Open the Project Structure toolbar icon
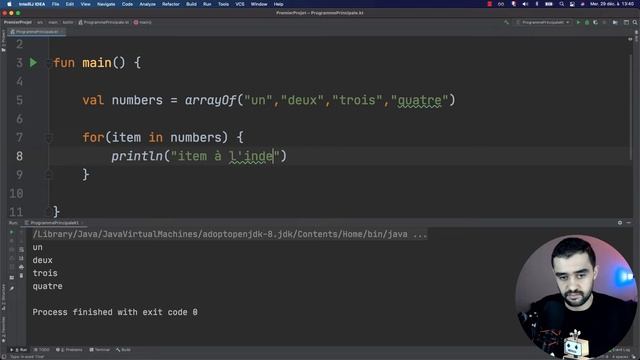The height and width of the screenshot is (360, 640). click(615, 22)
